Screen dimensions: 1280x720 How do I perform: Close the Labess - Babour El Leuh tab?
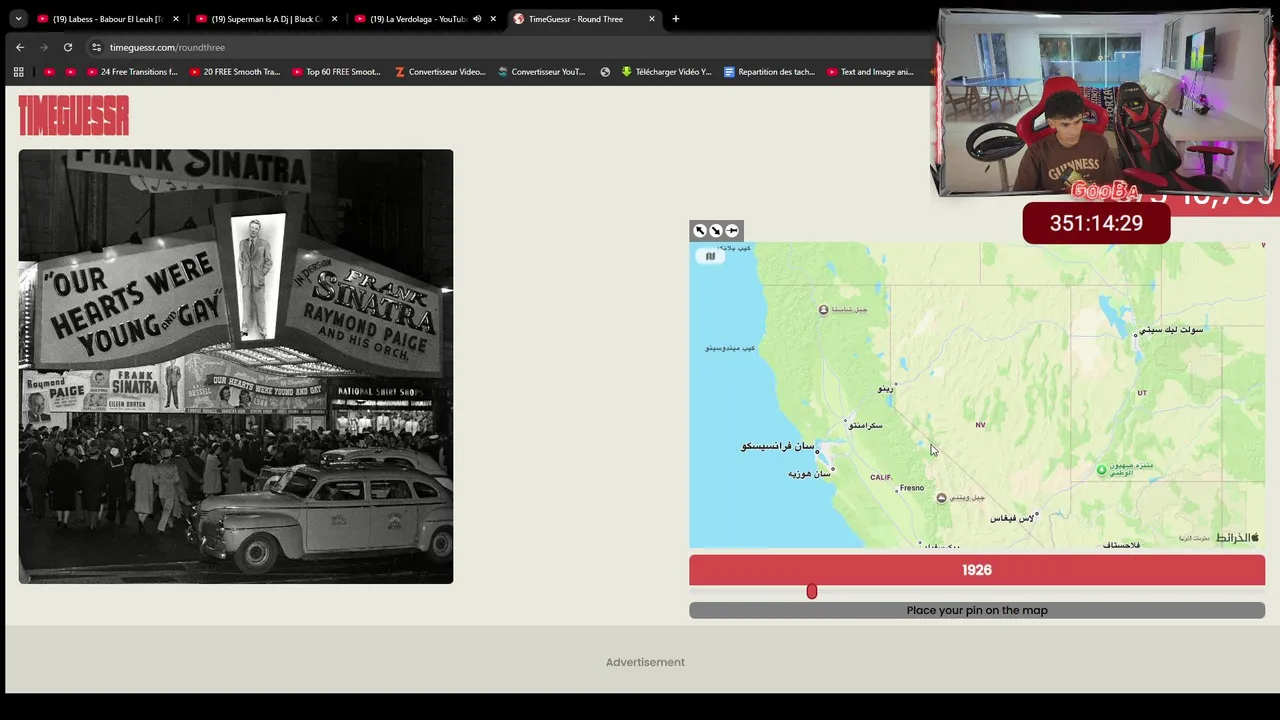pos(175,18)
